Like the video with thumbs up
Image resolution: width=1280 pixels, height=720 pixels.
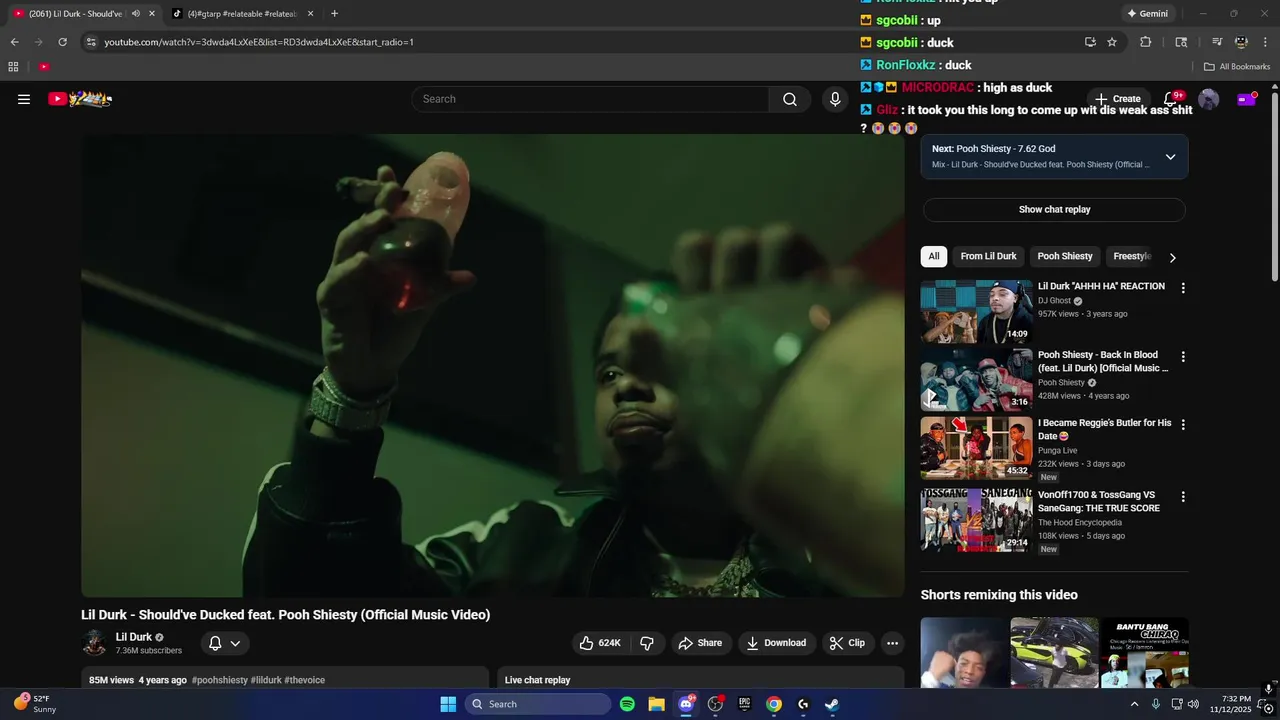[600, 643]
